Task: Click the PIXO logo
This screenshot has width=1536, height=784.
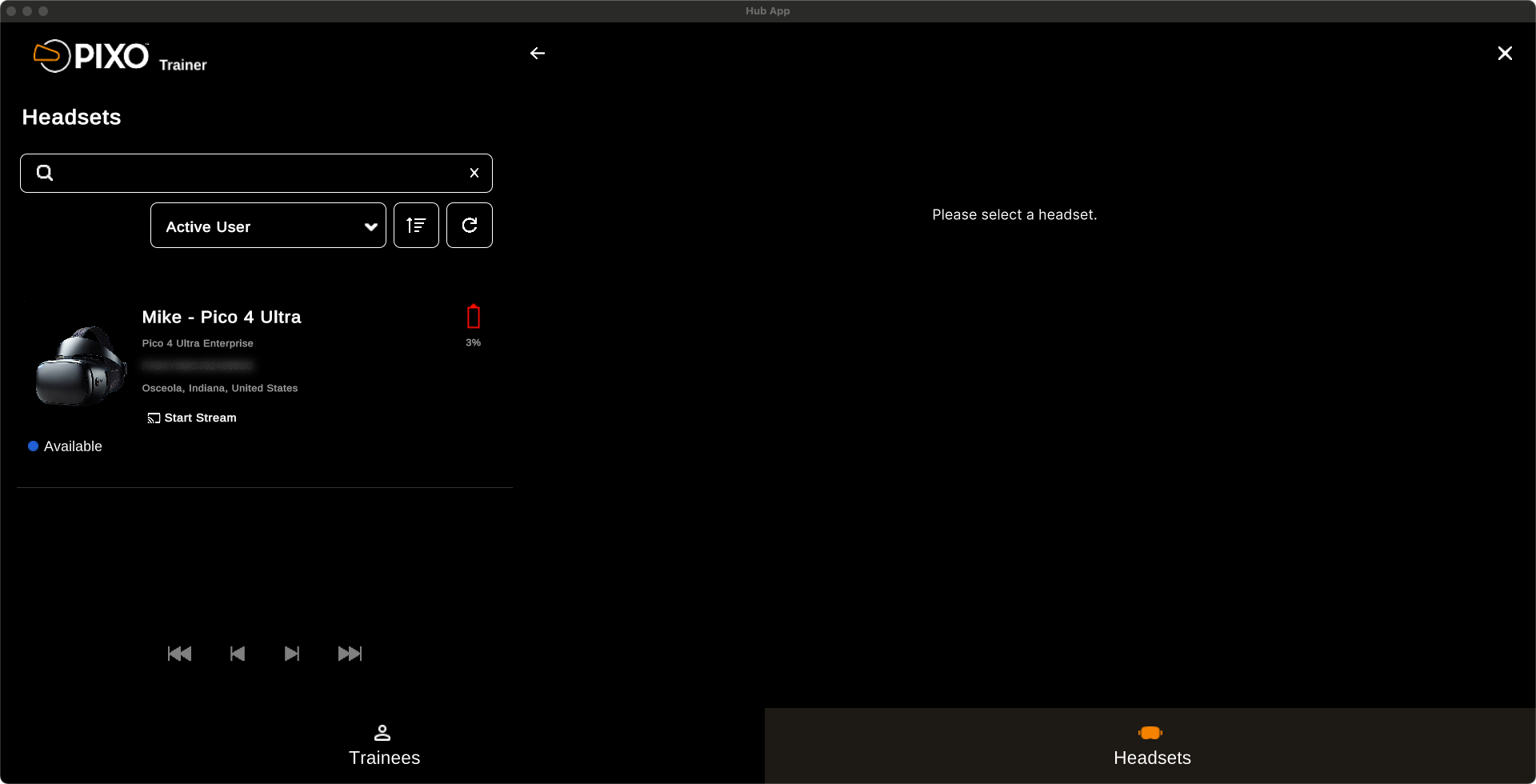Action: (91, 56)
